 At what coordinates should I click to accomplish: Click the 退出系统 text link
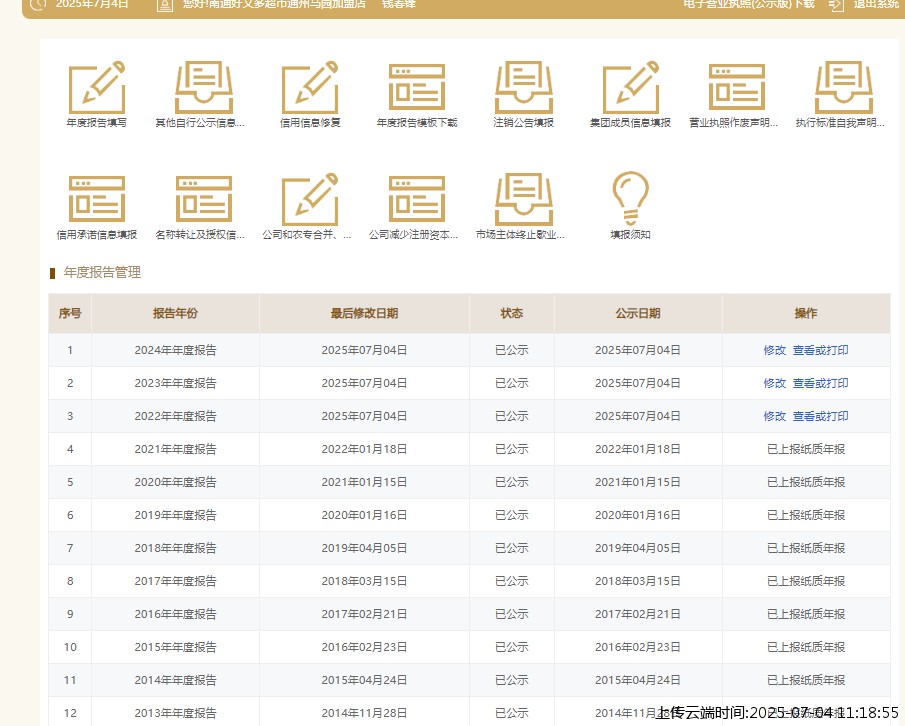pos(876,4)
